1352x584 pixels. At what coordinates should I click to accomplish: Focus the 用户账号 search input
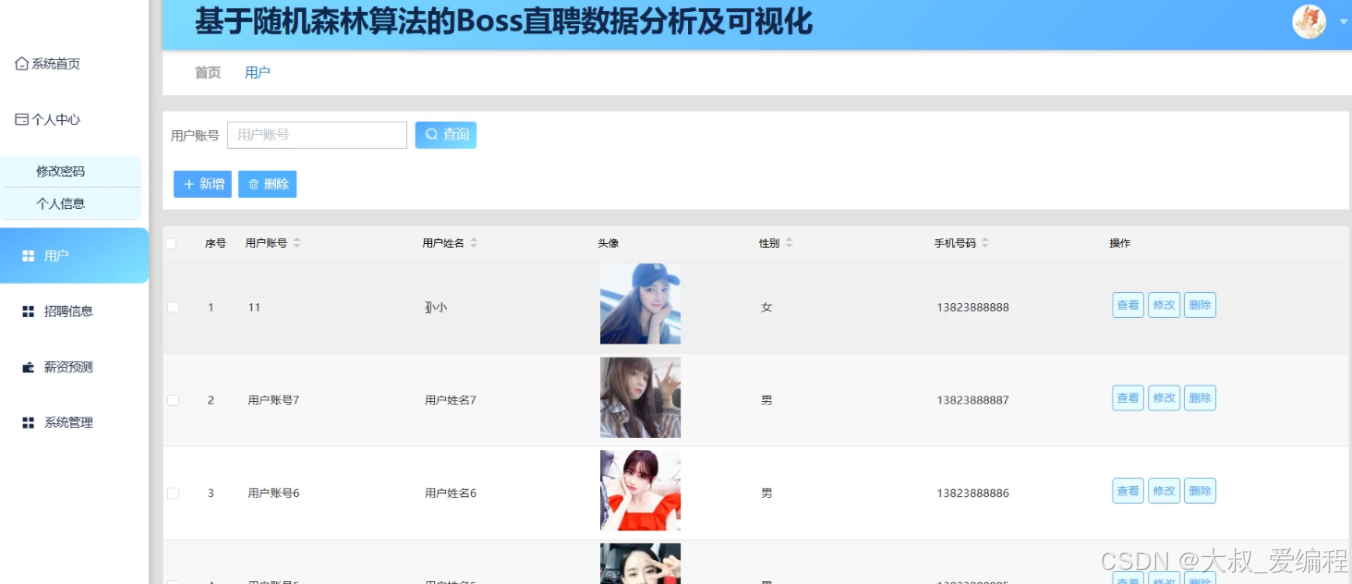point(317,135)
